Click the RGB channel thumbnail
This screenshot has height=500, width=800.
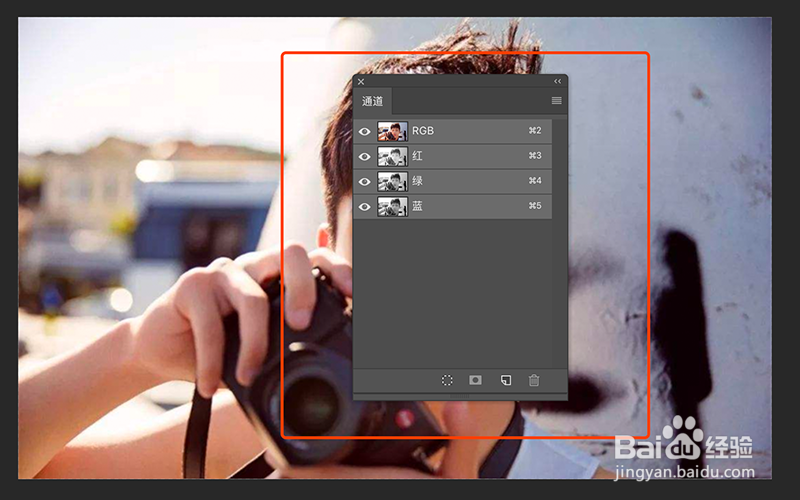tap(392, 131)
